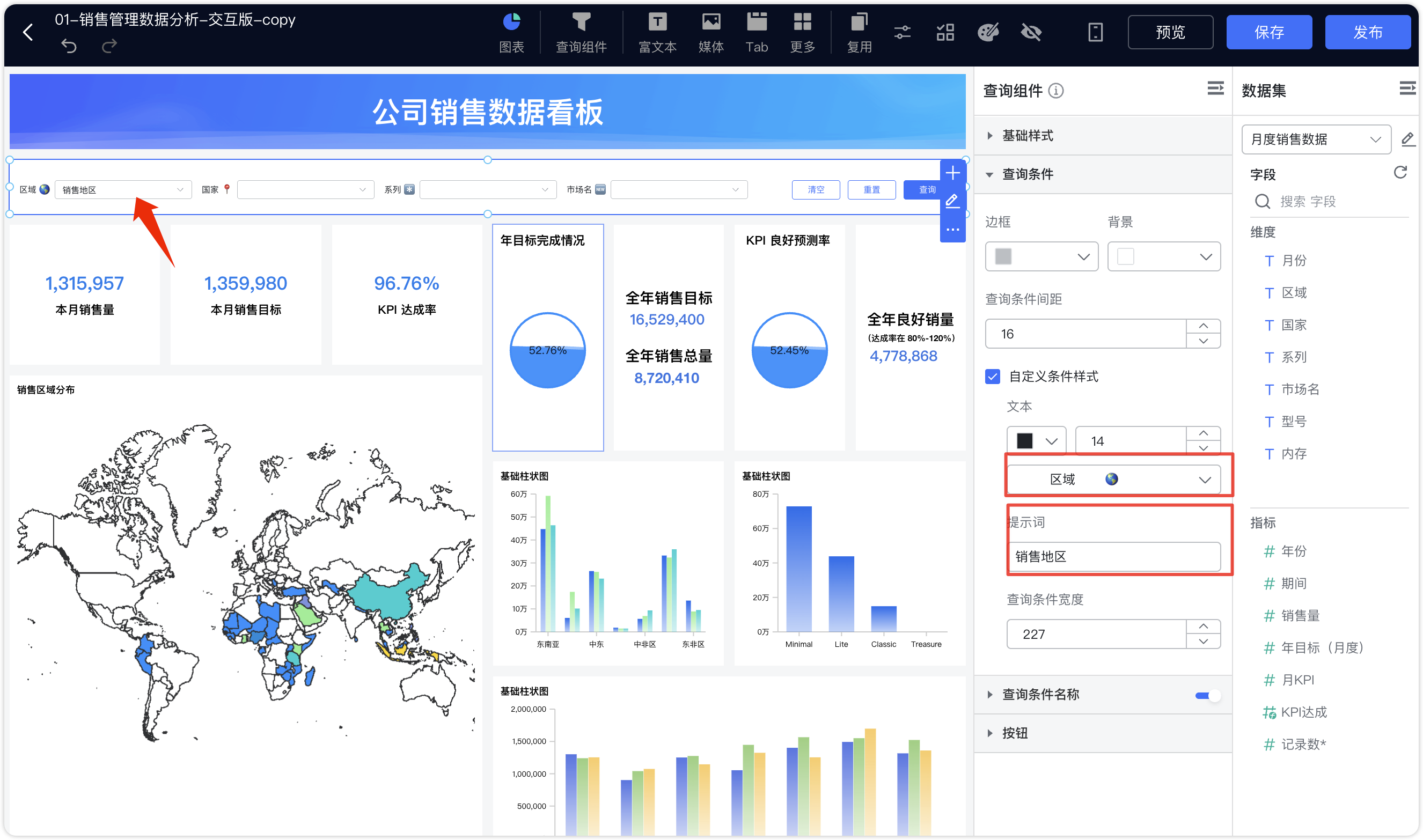The image size is (1423, 840).
Task: Select the 市场名 dimension field
Action: [1300, 389]
